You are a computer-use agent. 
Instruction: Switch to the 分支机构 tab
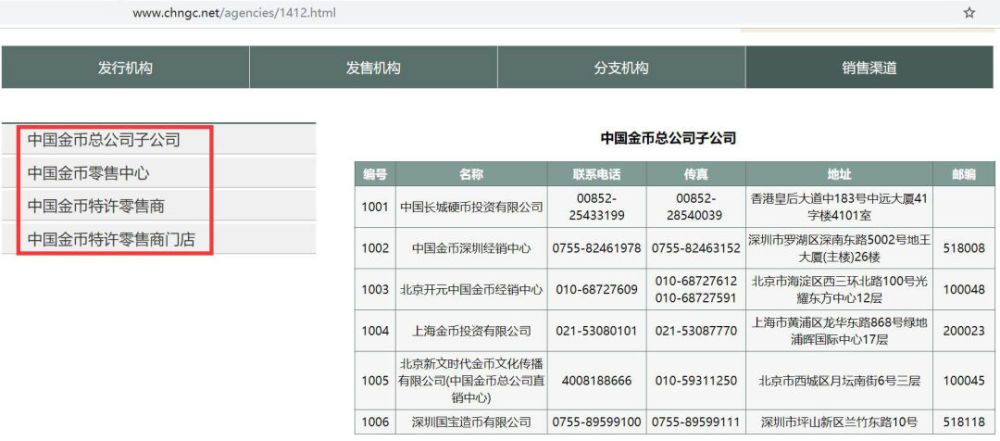tap(621, 67)
